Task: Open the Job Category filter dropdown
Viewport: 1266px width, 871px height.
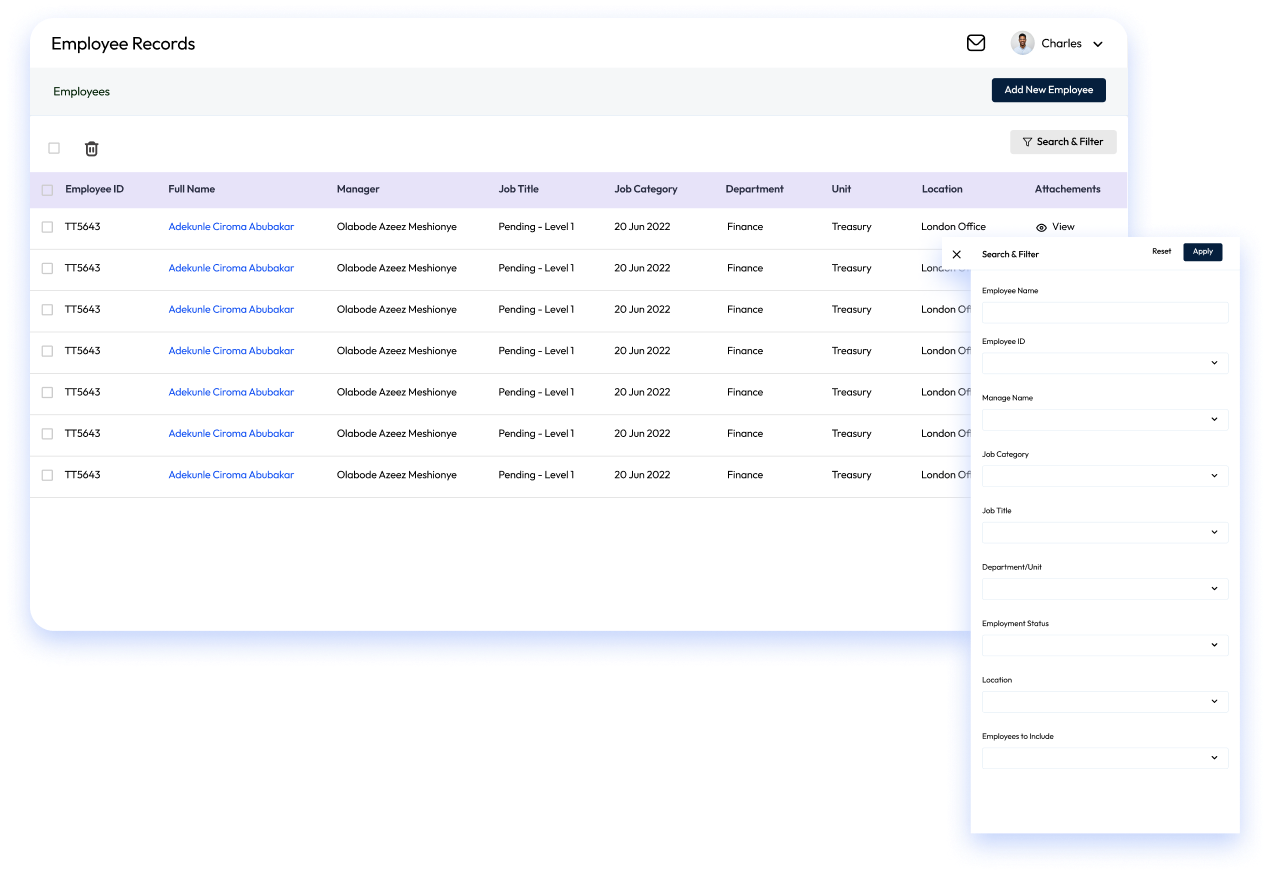Action: pyautogui.click(x=1105, y=476)
